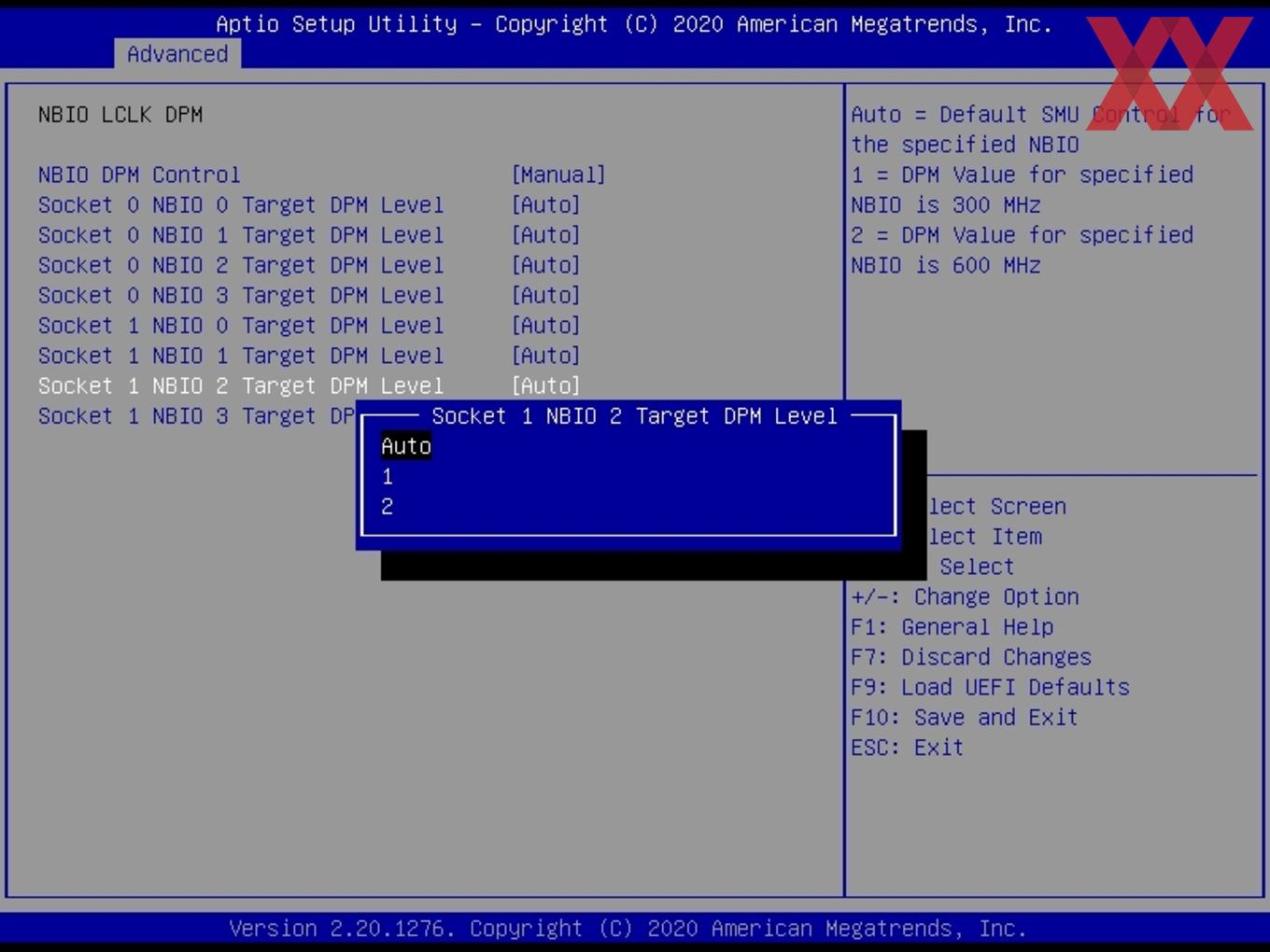Click the F7: Discard Changes hint
1270x952 pixels.
point(971,657)
